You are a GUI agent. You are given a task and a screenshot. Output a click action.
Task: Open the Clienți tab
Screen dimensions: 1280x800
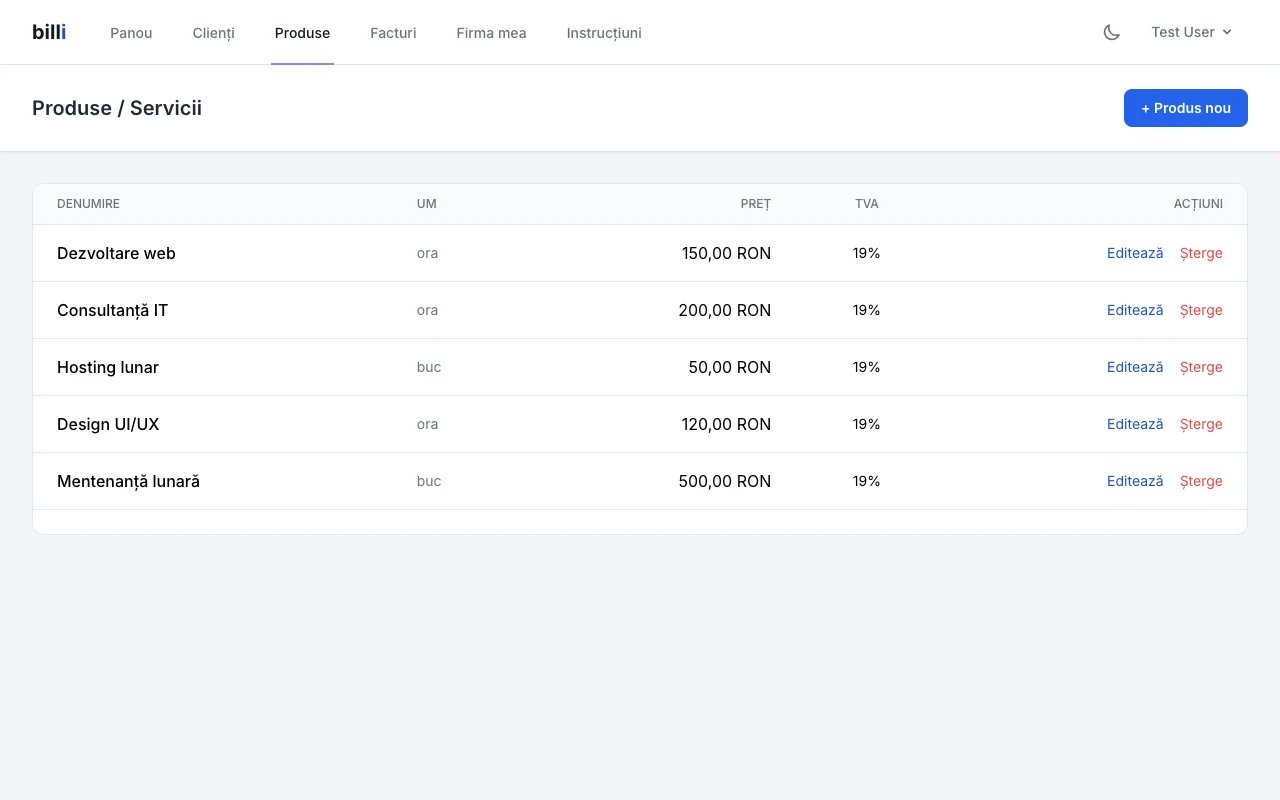click(213, 33)
